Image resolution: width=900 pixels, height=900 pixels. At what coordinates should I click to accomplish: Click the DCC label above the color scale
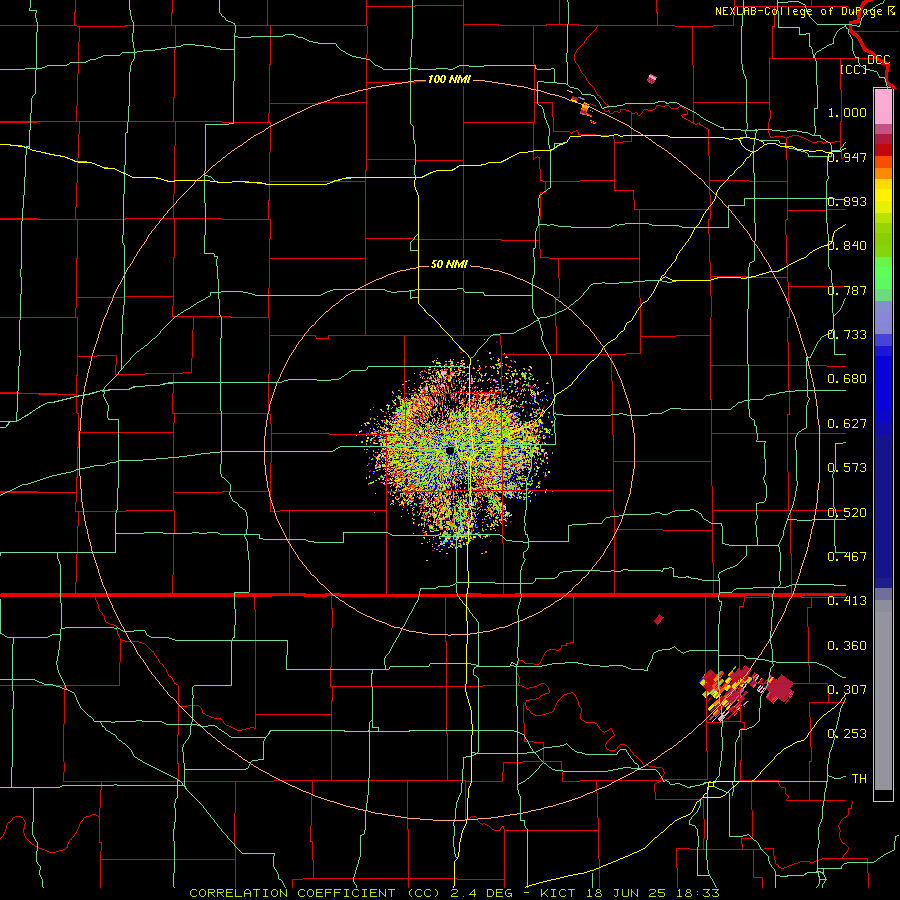tap(878, 60)
